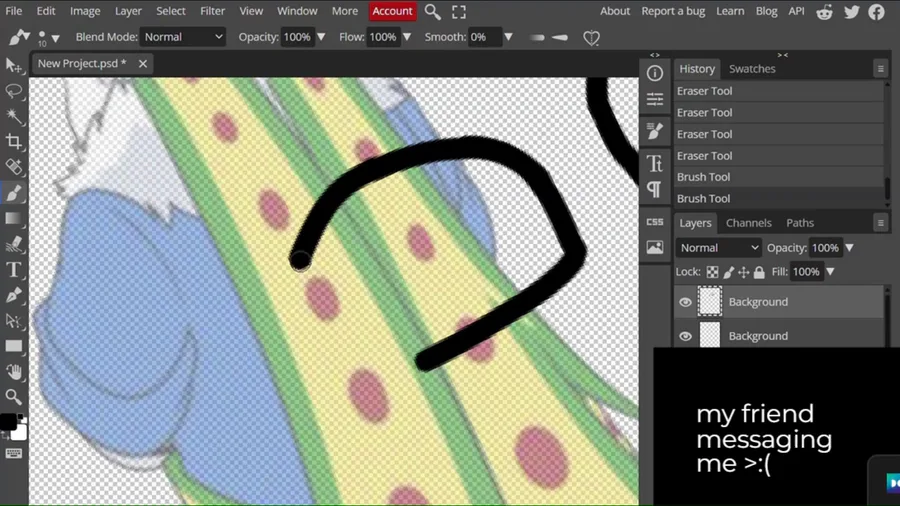The height and width of the screenshot is (506, 900).
Task: Open the Learn link
Action: (x=730, y=11)
